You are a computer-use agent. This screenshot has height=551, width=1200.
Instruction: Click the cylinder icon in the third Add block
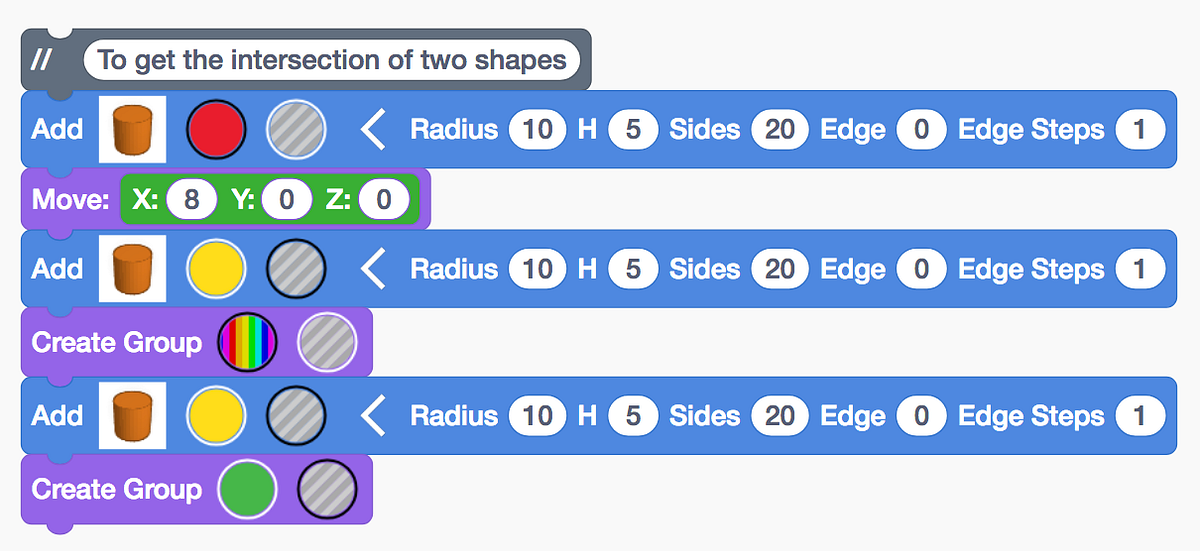(x=132, y=416)
